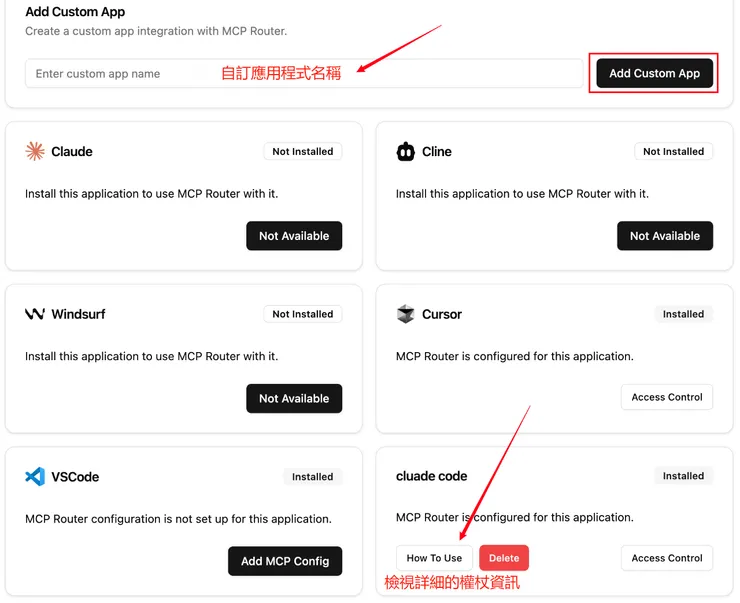Screen dimensions: 740x603
Task: Click VSCode's Installed status badge
Action: (312, 477)
